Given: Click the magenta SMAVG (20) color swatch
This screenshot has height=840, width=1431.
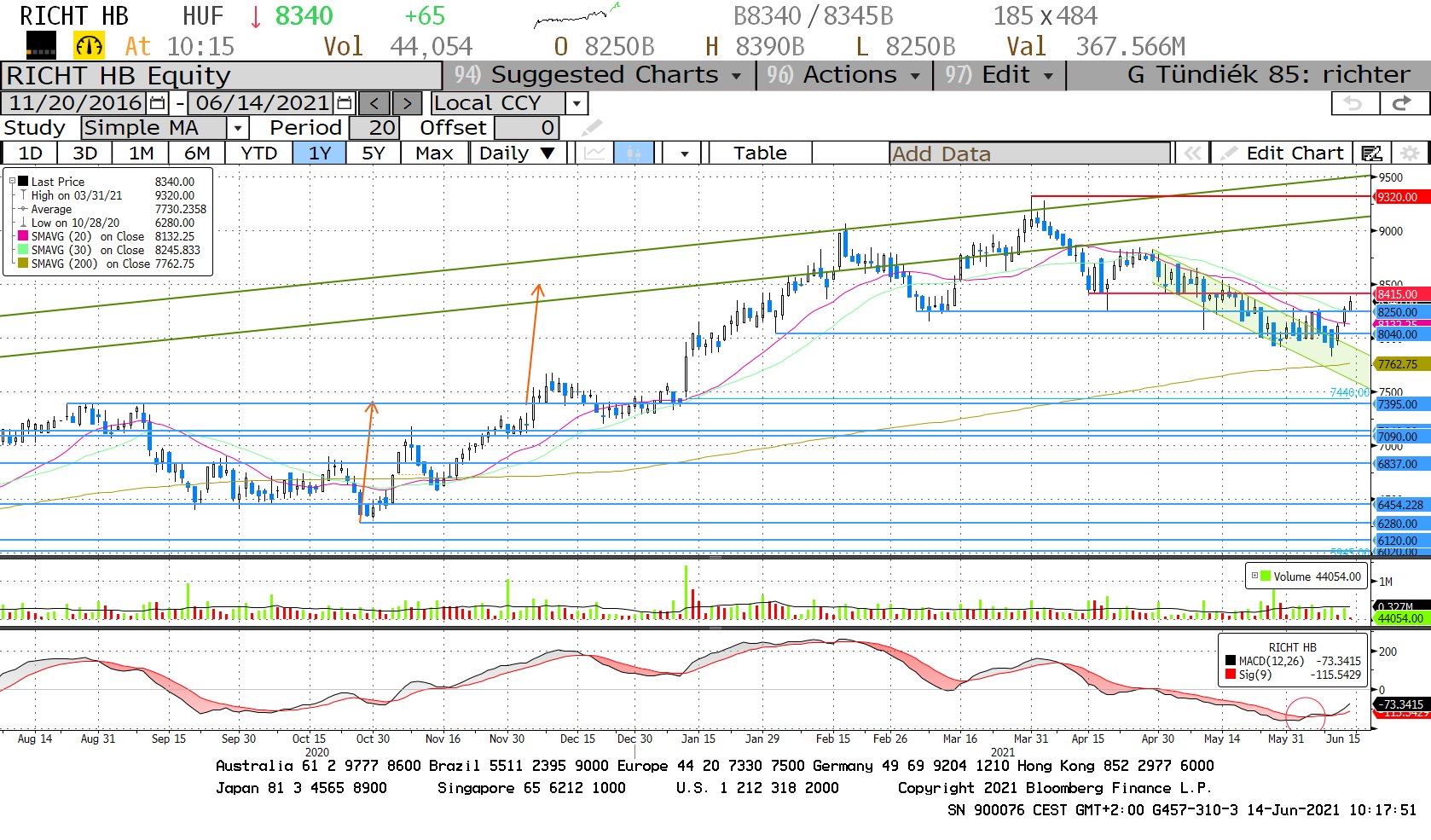Looking at the screenshot, I should tap(23, 236).
